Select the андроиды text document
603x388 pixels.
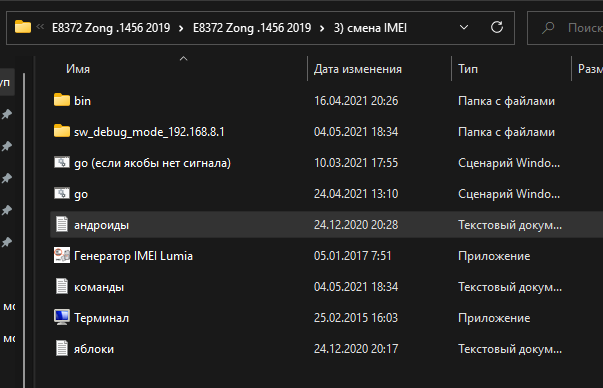[101, 225]
